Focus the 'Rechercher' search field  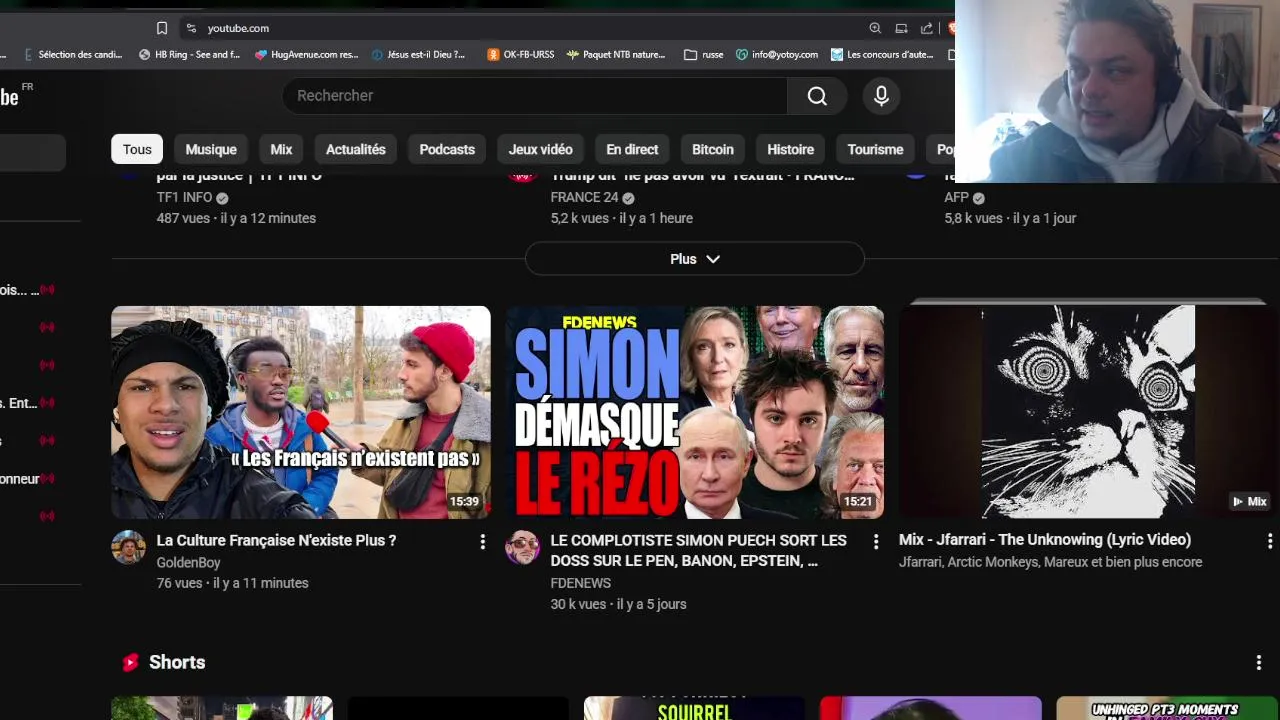pos(535,95)
